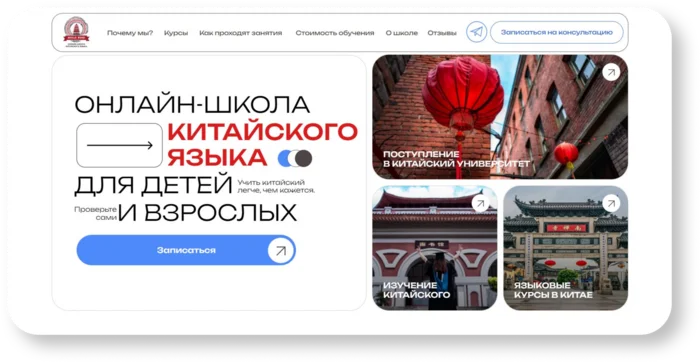Open the Изучение китайского card

tap(435, 248)
